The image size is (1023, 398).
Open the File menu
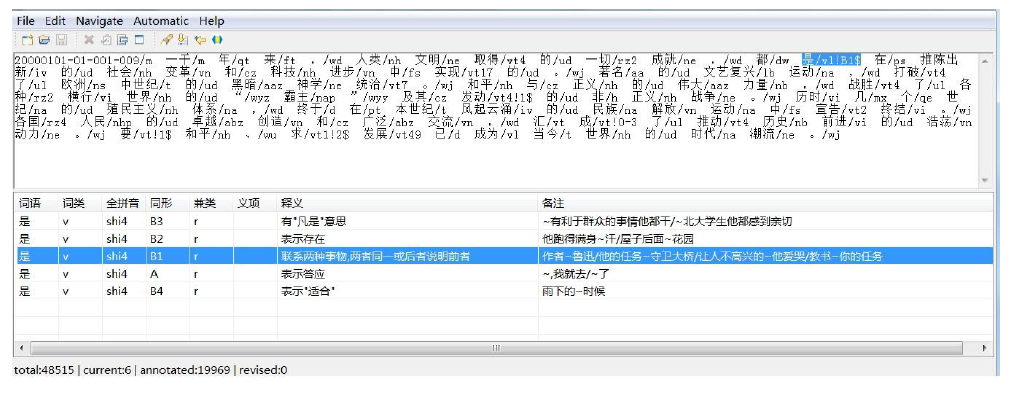tap(25, 21)
